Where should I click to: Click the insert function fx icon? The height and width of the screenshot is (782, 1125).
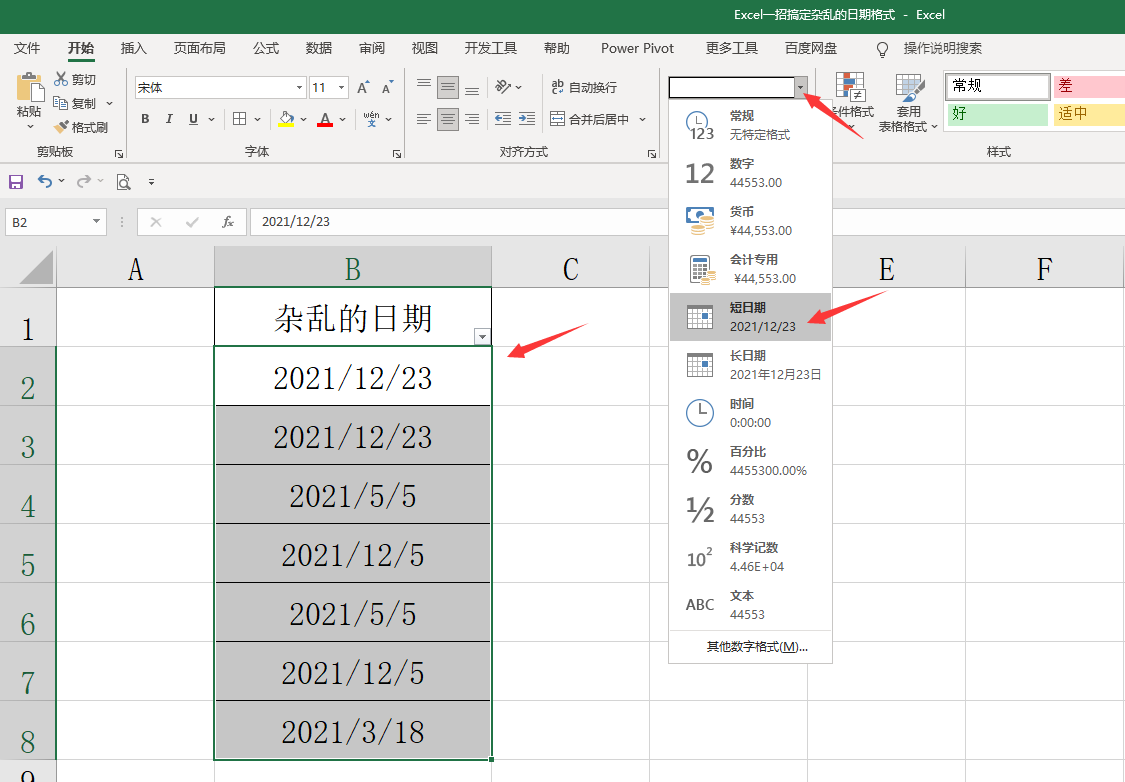click(228, 222)
